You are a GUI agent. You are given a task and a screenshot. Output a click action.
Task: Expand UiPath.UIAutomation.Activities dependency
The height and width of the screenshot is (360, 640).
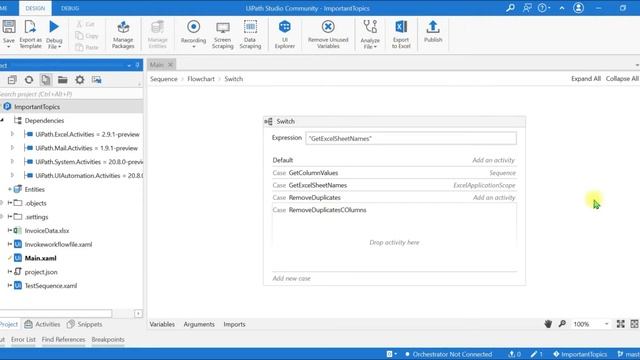point(12,176)
